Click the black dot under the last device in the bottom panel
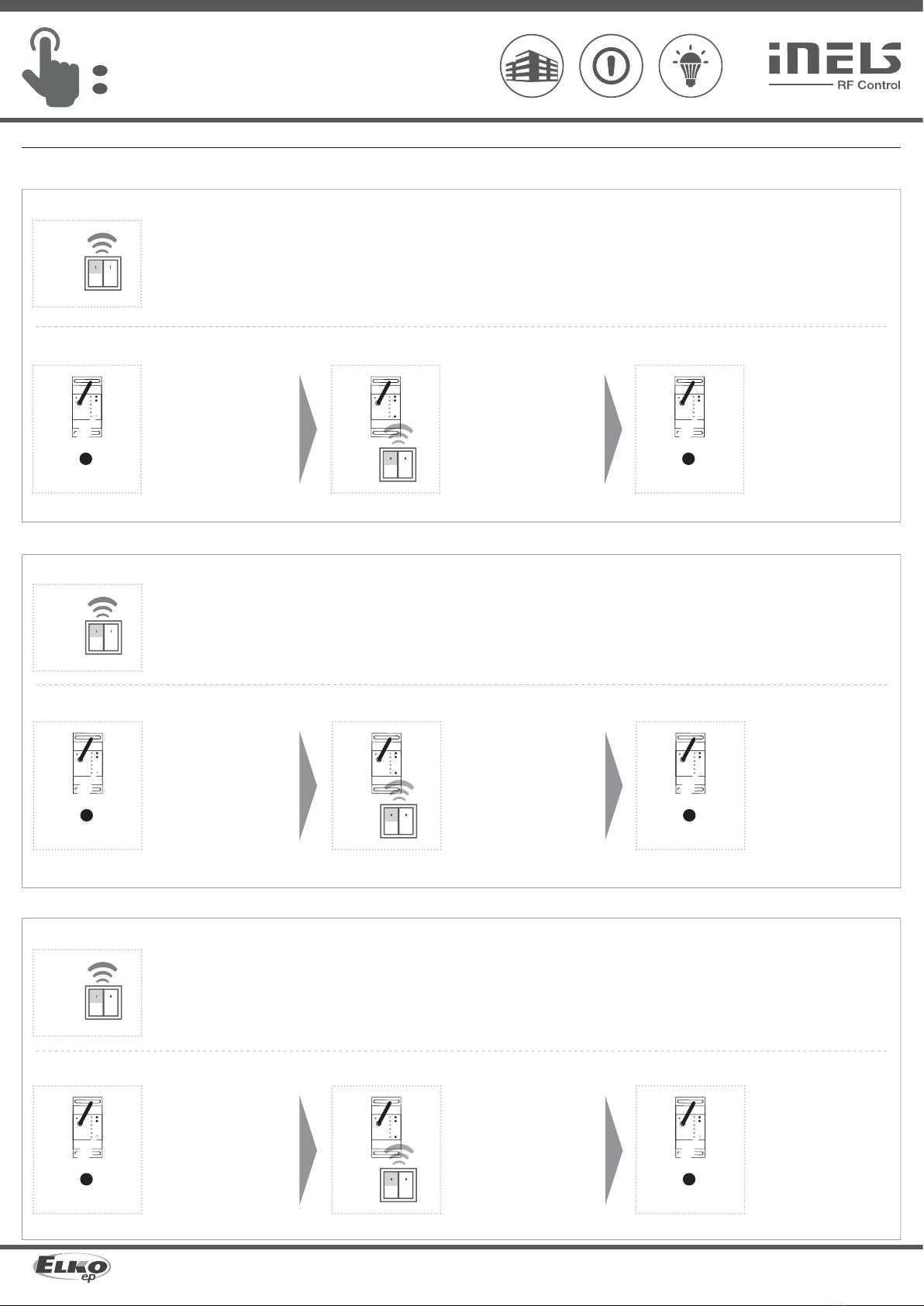924x1306 pixels. click(688, 1180)
